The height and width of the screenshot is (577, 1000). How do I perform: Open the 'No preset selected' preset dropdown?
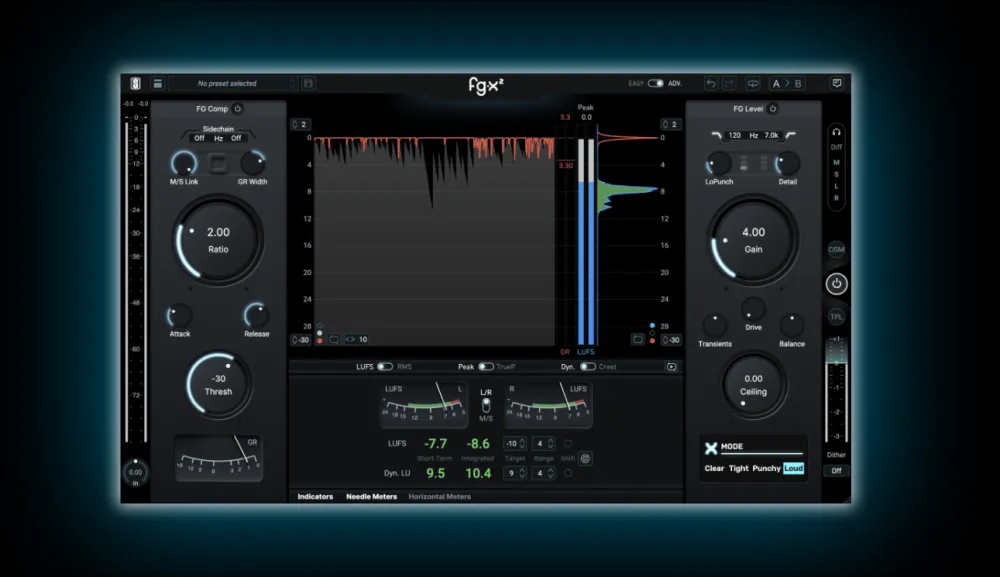(233, 84)
